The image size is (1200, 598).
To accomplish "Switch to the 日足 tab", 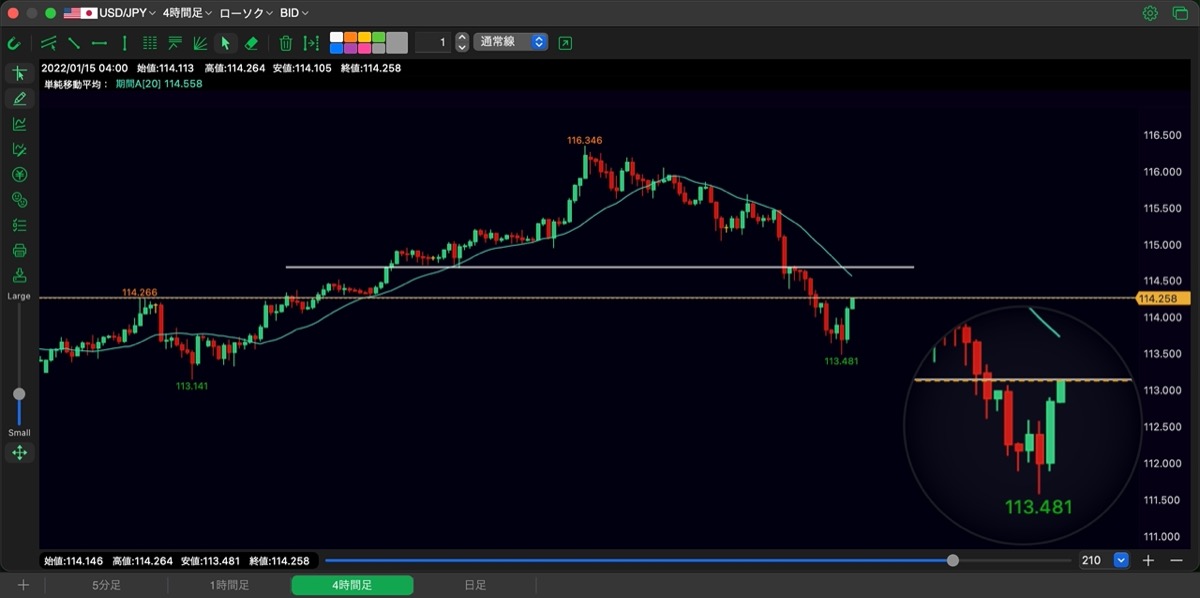I will (x=475, y=585).
